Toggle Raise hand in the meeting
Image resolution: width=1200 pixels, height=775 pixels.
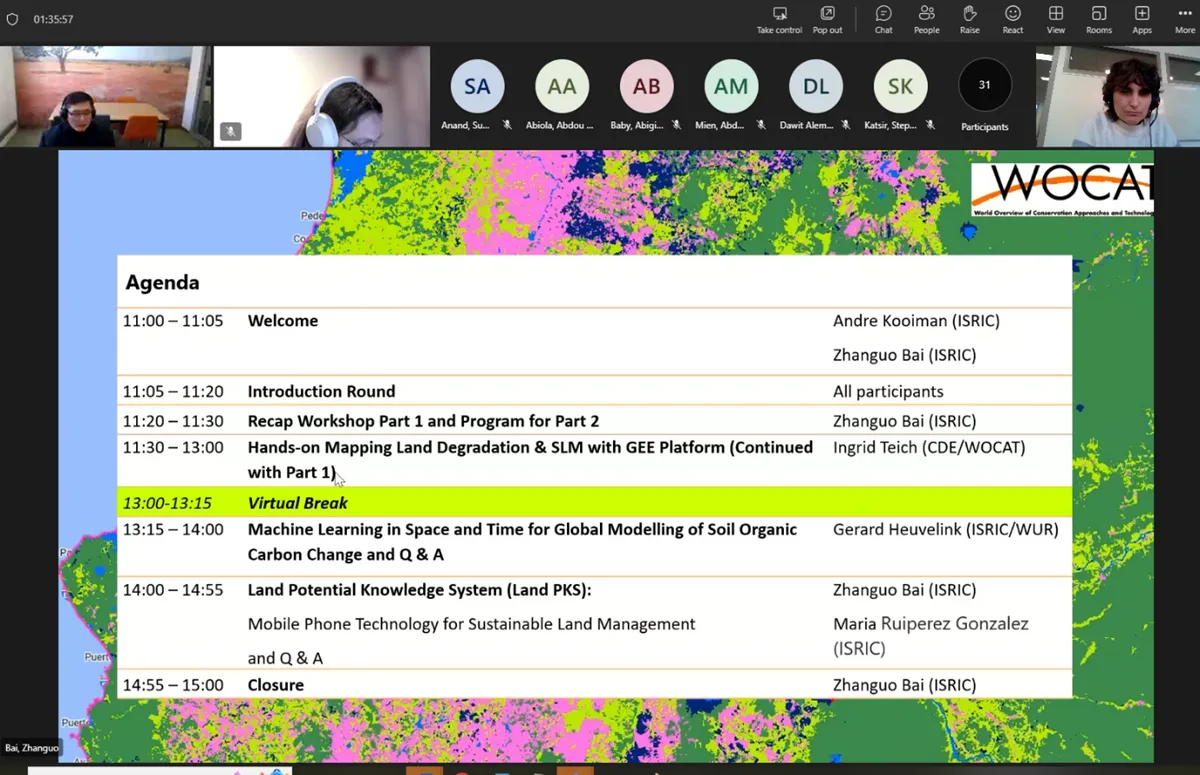point(969,19)
